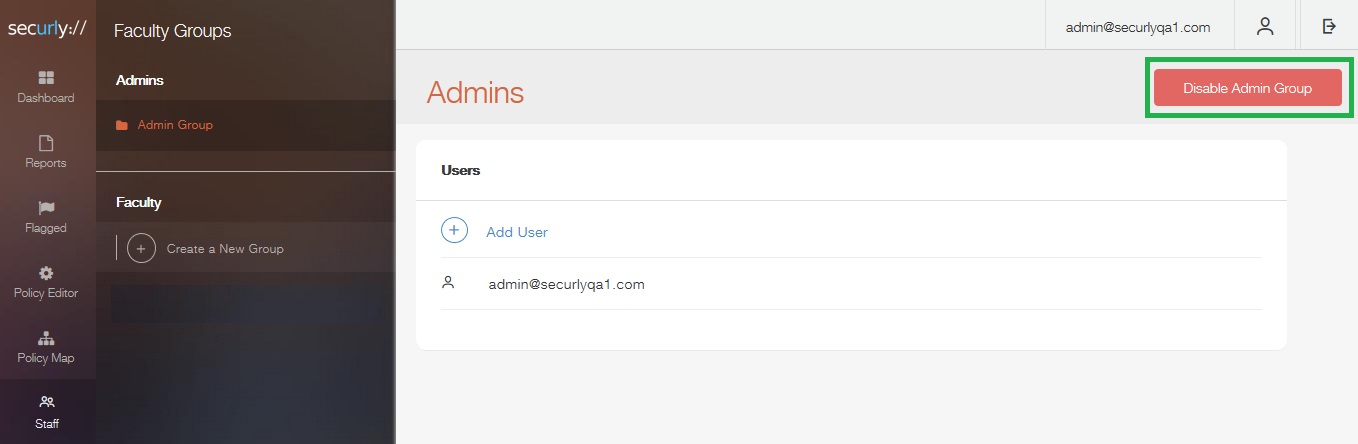Click the logout arrow icon
1358x444 pixels.
[x=1329, y=26]
